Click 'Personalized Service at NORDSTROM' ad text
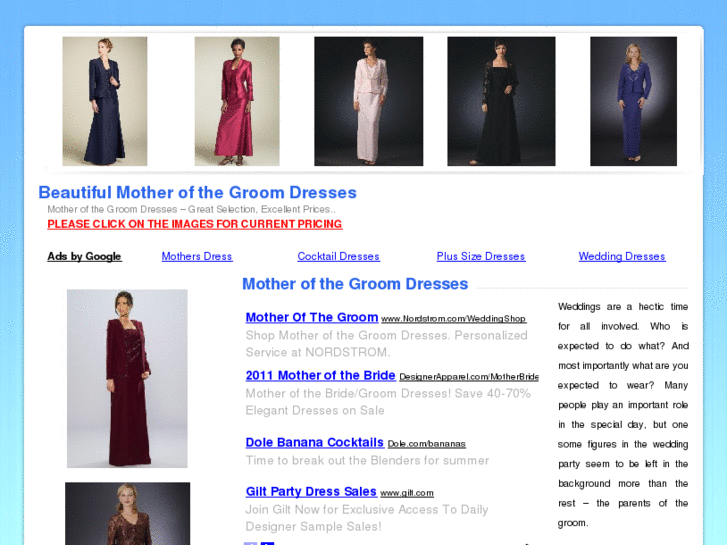The height and width of the screenshot is (545, 727). [386, 344]
